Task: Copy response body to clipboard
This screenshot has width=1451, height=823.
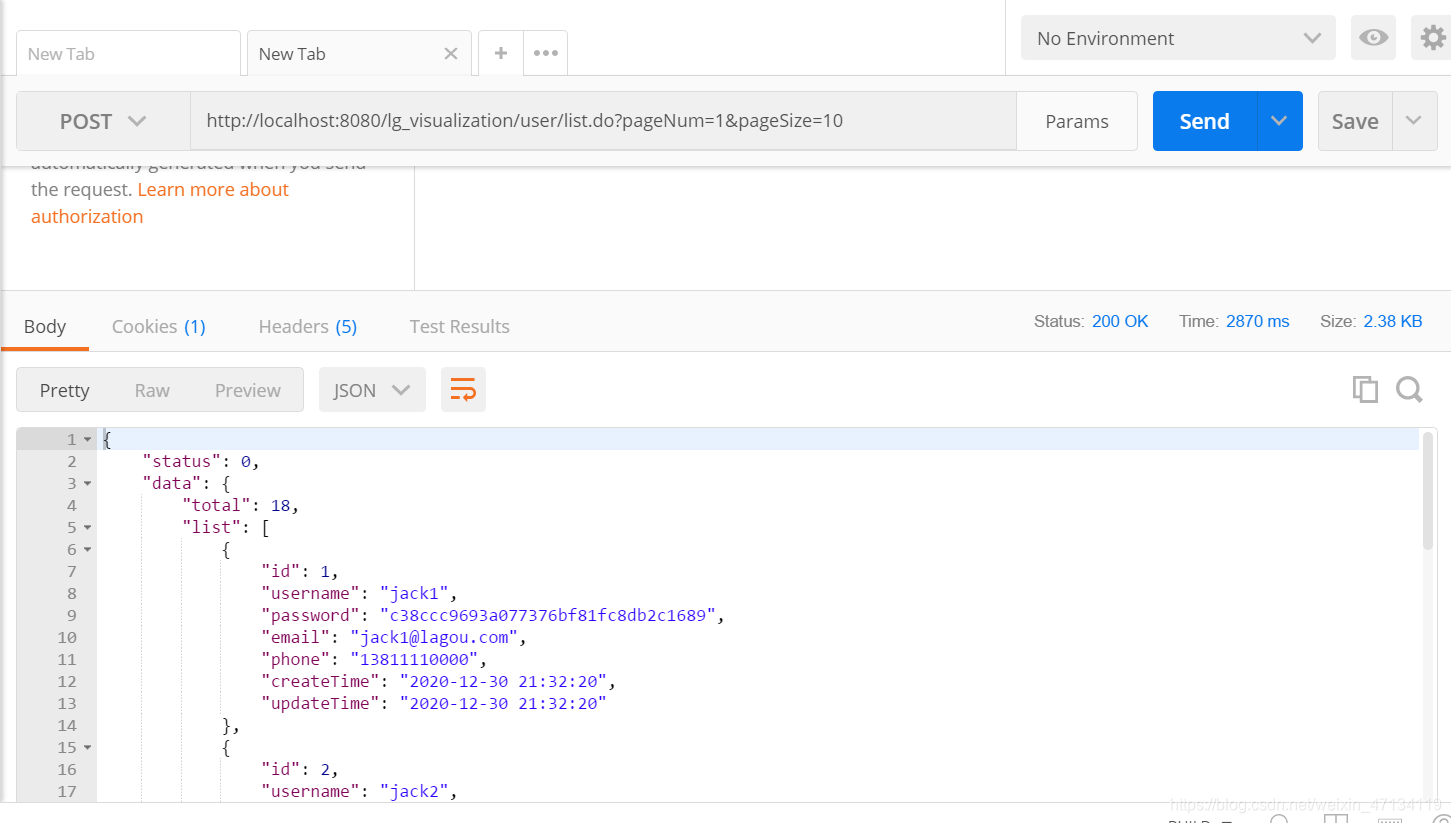Action: point(1365,389)
